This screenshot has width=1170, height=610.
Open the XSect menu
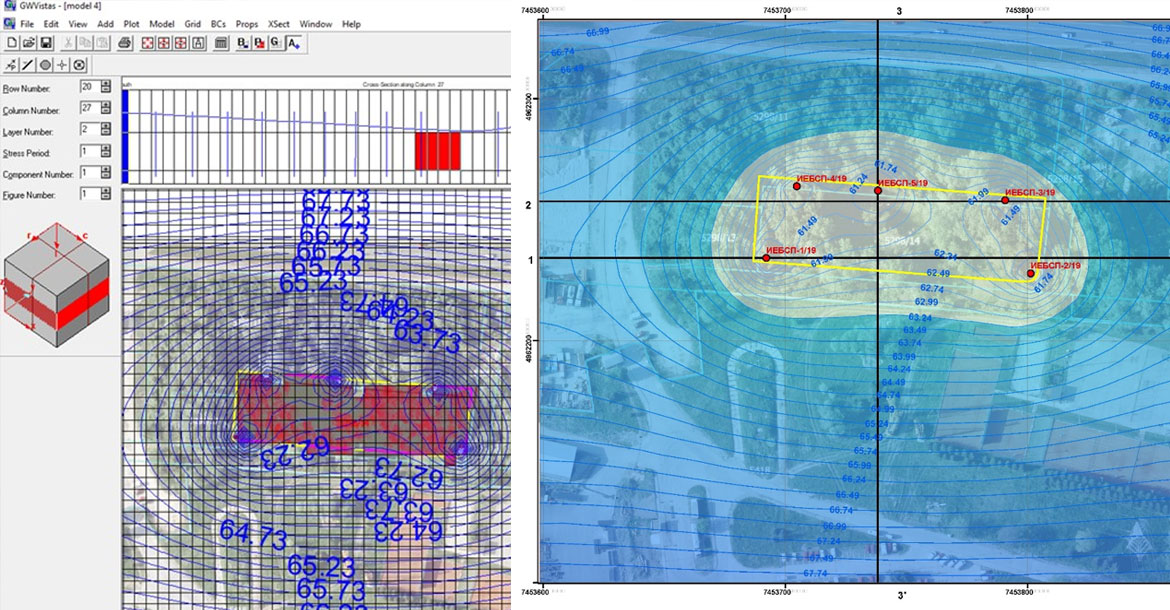click(279, 24)
